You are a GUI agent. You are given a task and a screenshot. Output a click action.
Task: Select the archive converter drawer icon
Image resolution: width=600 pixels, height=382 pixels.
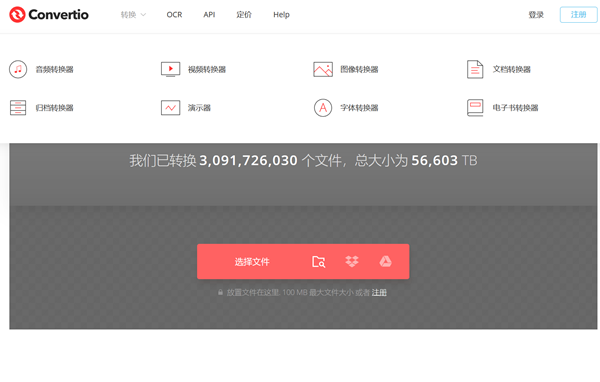click(x=18, y=108)
